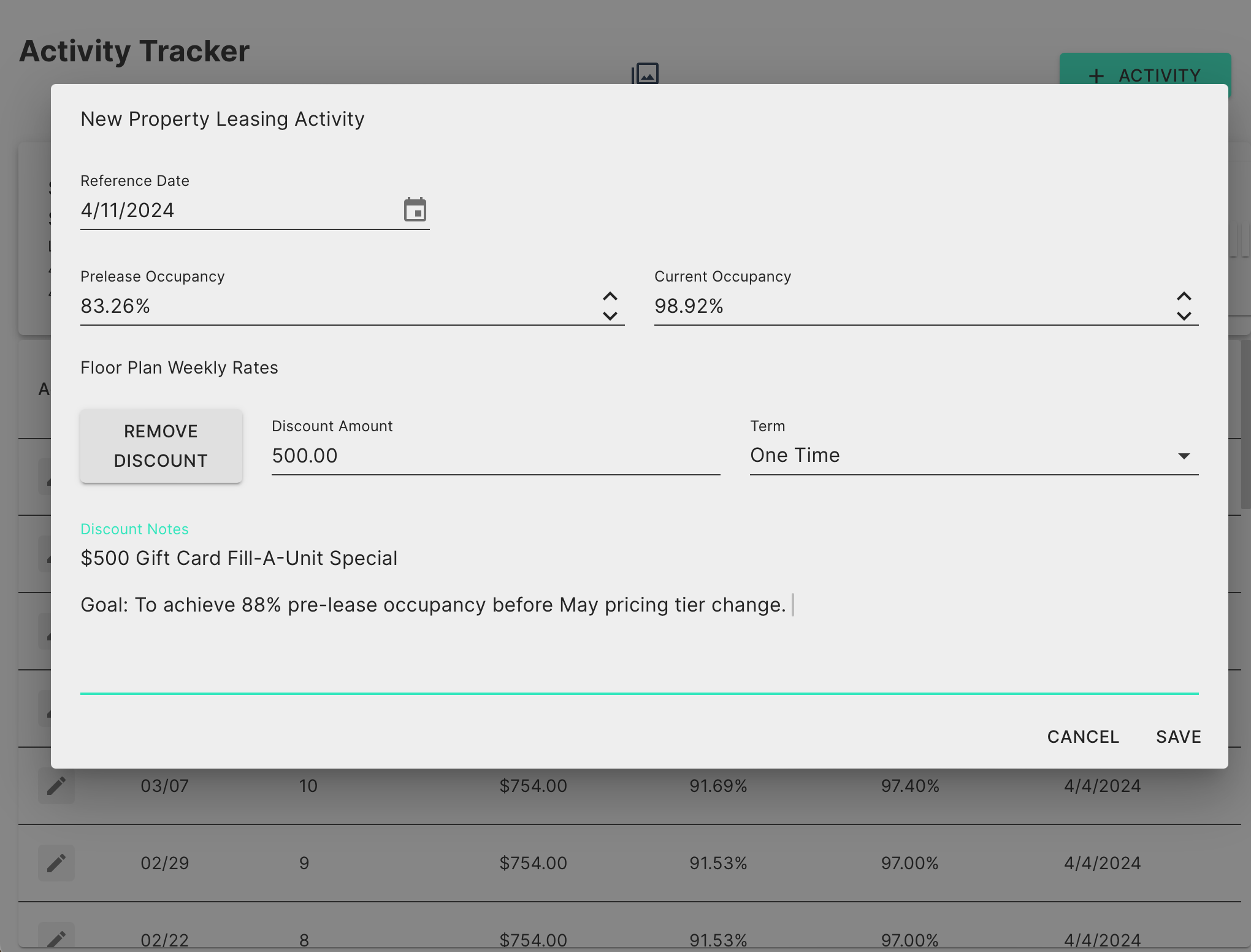Decrease Prelease Occupancy with down arrow
Screen dimensions: 1251x952
pos(610,316)
